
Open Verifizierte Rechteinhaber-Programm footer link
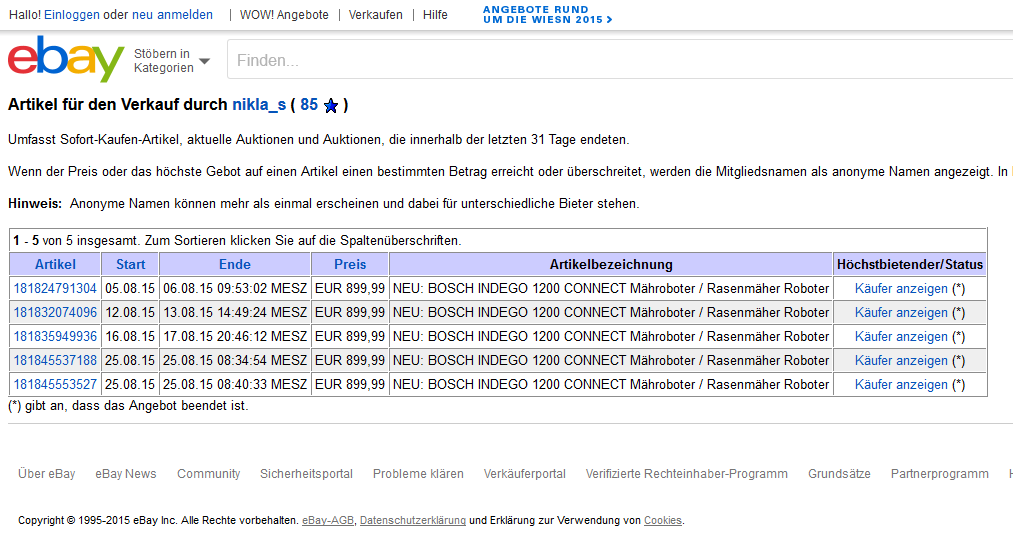click(687, 474)
